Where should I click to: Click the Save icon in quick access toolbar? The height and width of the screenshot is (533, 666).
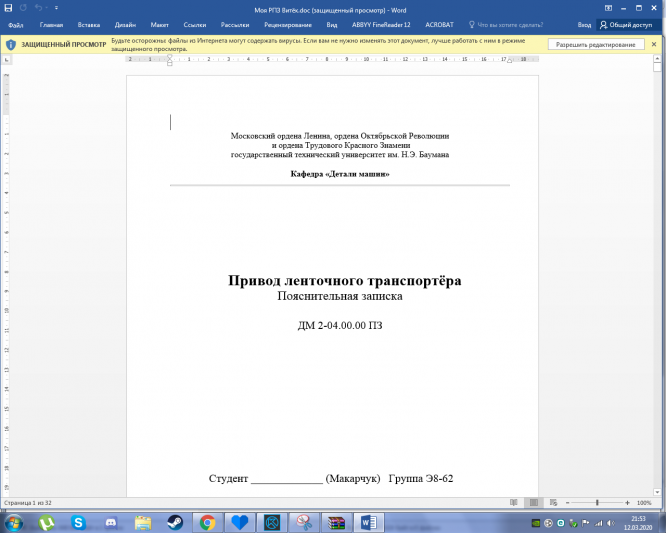(x=8, y=8)
